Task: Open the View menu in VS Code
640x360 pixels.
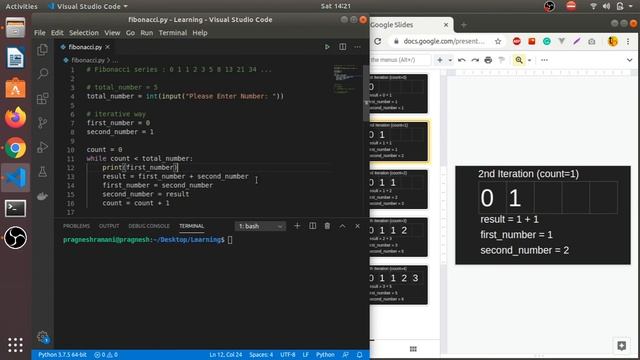Action: tap(112, 33)
